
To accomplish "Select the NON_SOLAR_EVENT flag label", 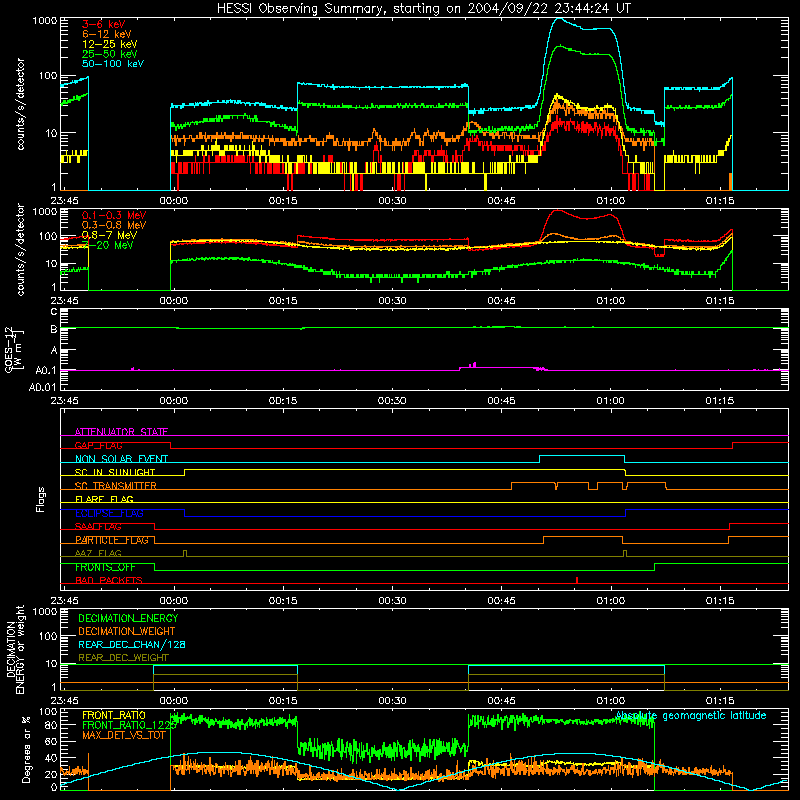I will pyautogui.click(x=121, y=459).
